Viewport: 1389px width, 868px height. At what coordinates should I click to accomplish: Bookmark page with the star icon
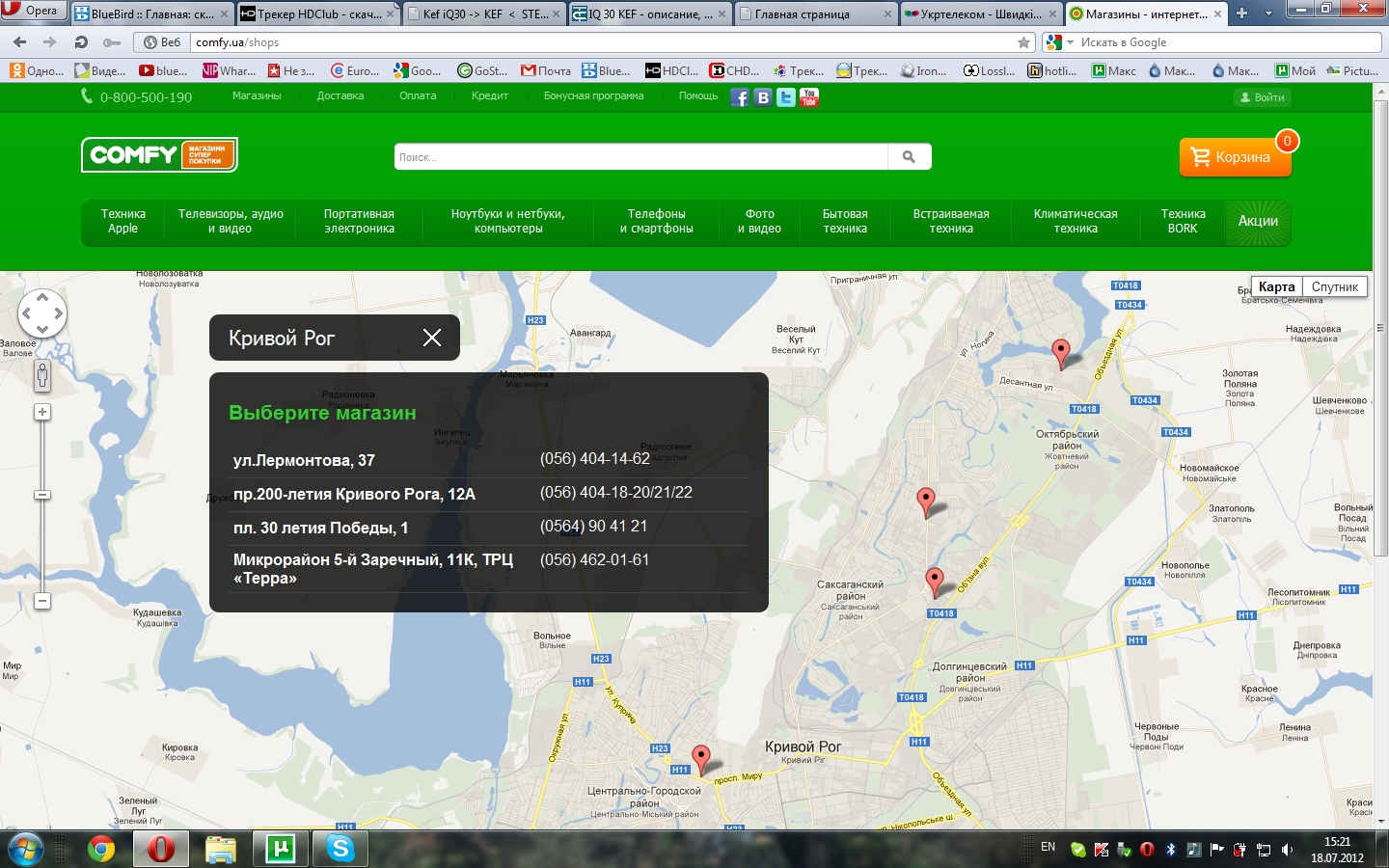coord(1023,42)
